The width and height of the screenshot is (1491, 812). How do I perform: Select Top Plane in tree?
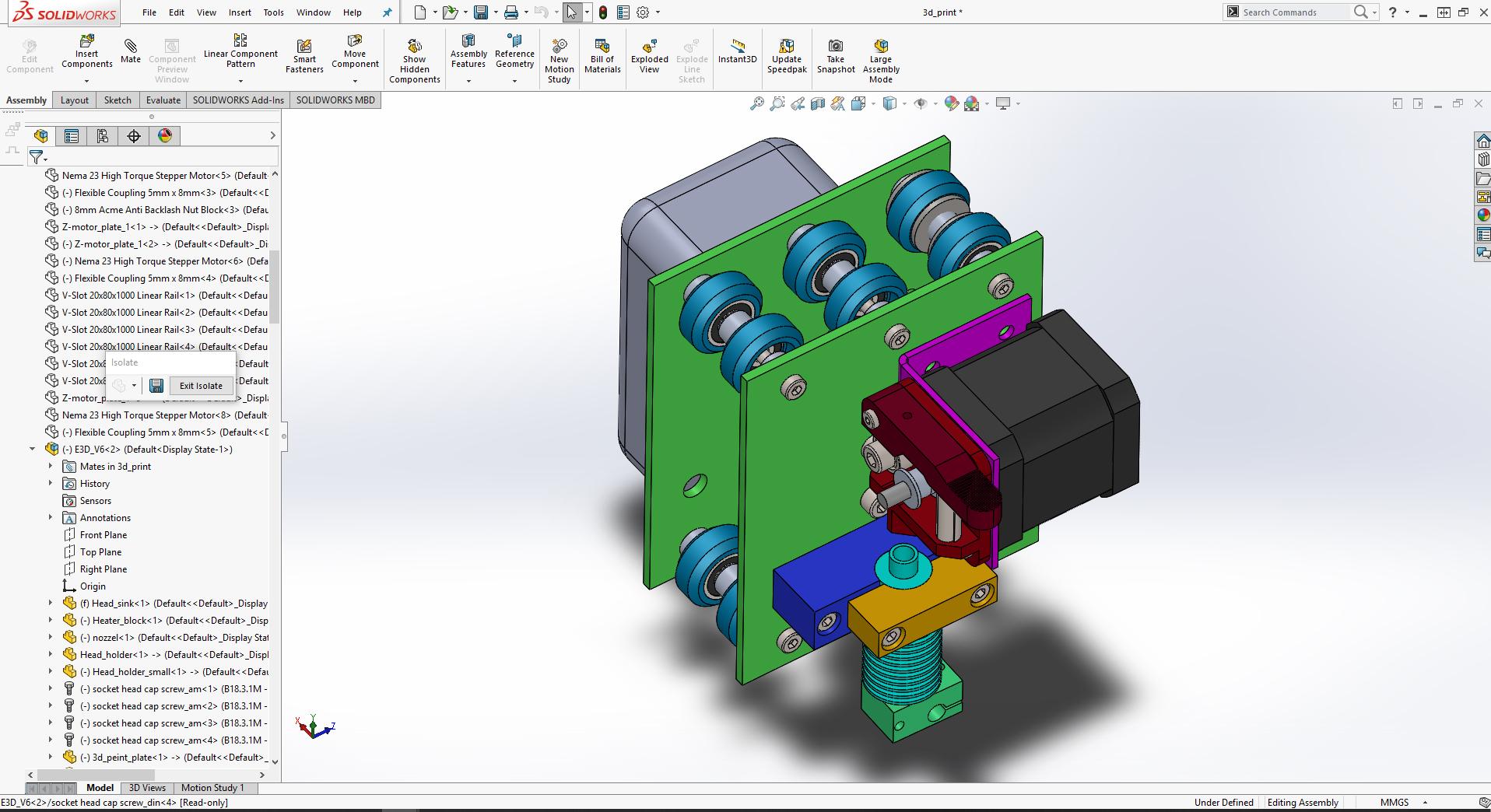click(x=100, y=551)
